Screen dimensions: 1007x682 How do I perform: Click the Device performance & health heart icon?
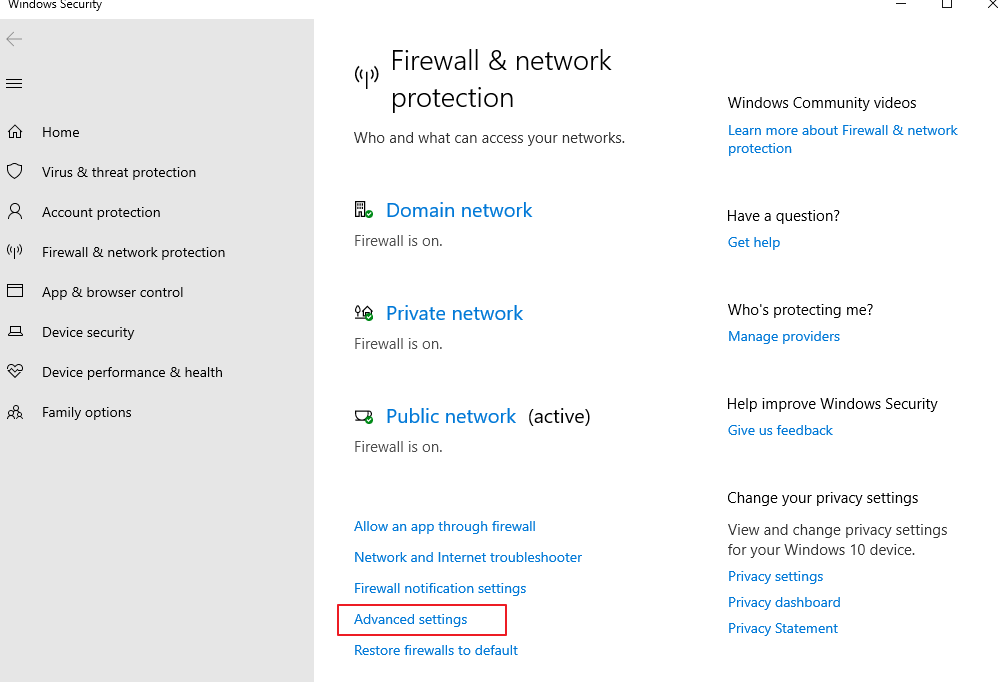click(x=15, y=372)
